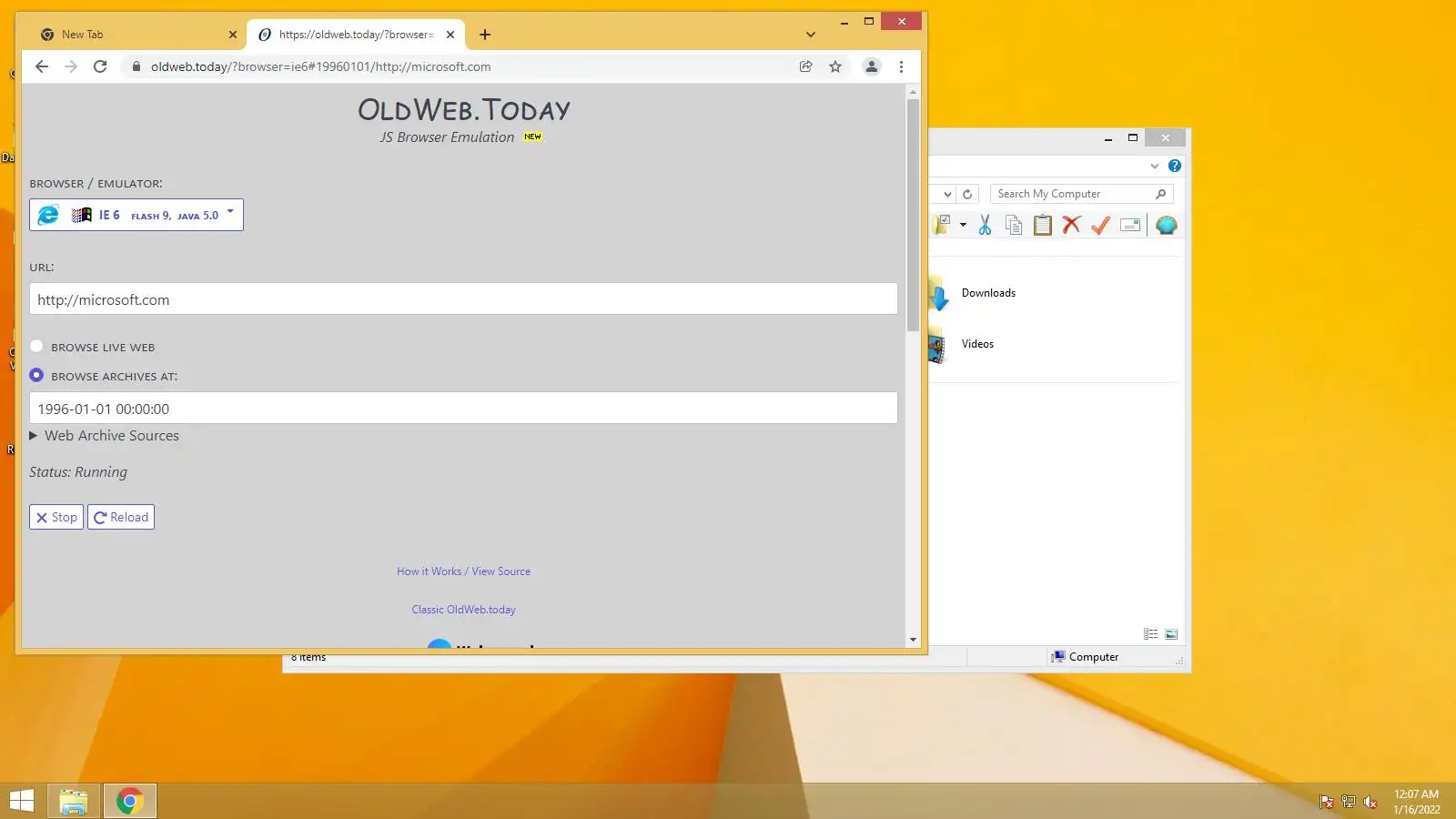Click the red X Delete icon
Image resolution: width=1456 pixels, height=819 pixels.
tap(1071, 225)
